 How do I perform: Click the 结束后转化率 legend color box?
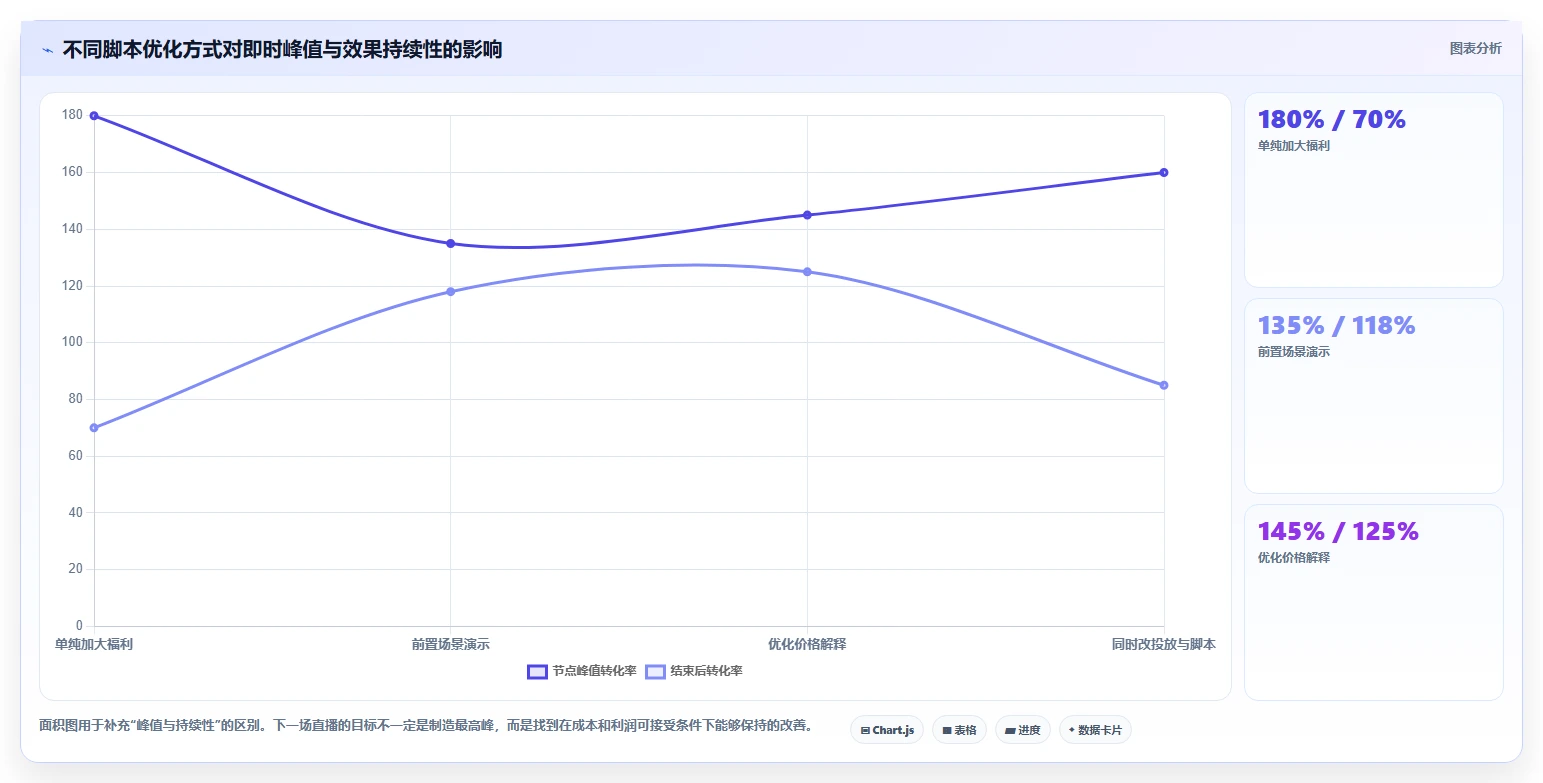[655, 672]
